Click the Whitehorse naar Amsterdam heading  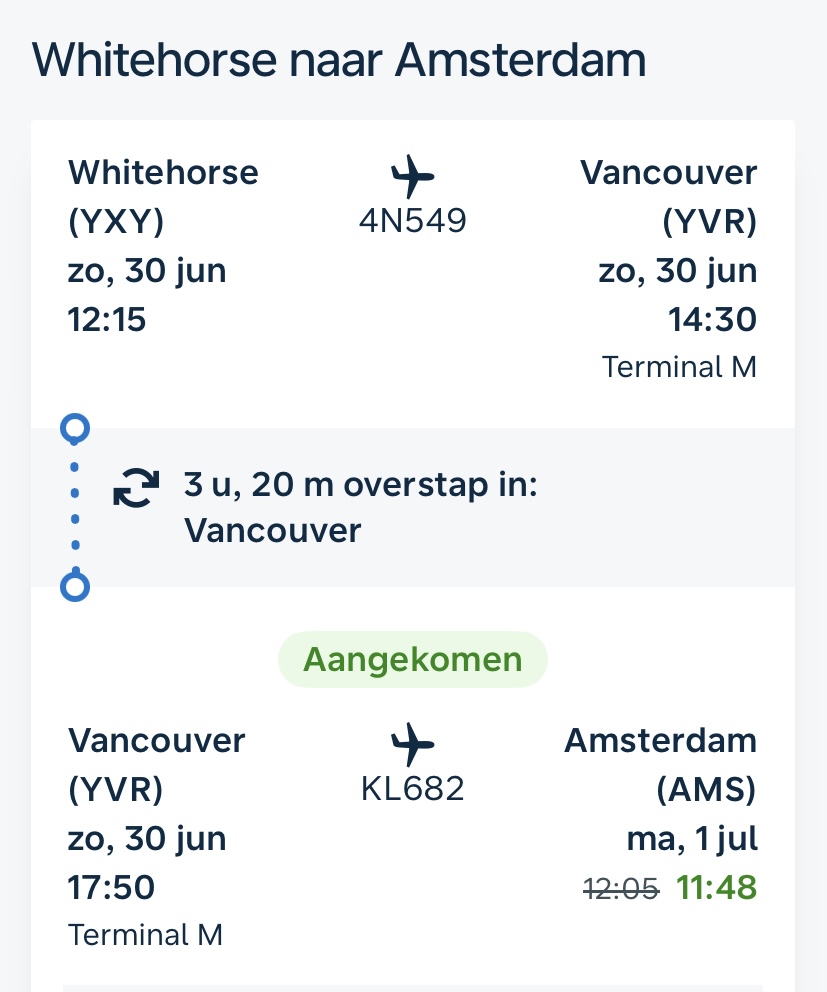339,60
